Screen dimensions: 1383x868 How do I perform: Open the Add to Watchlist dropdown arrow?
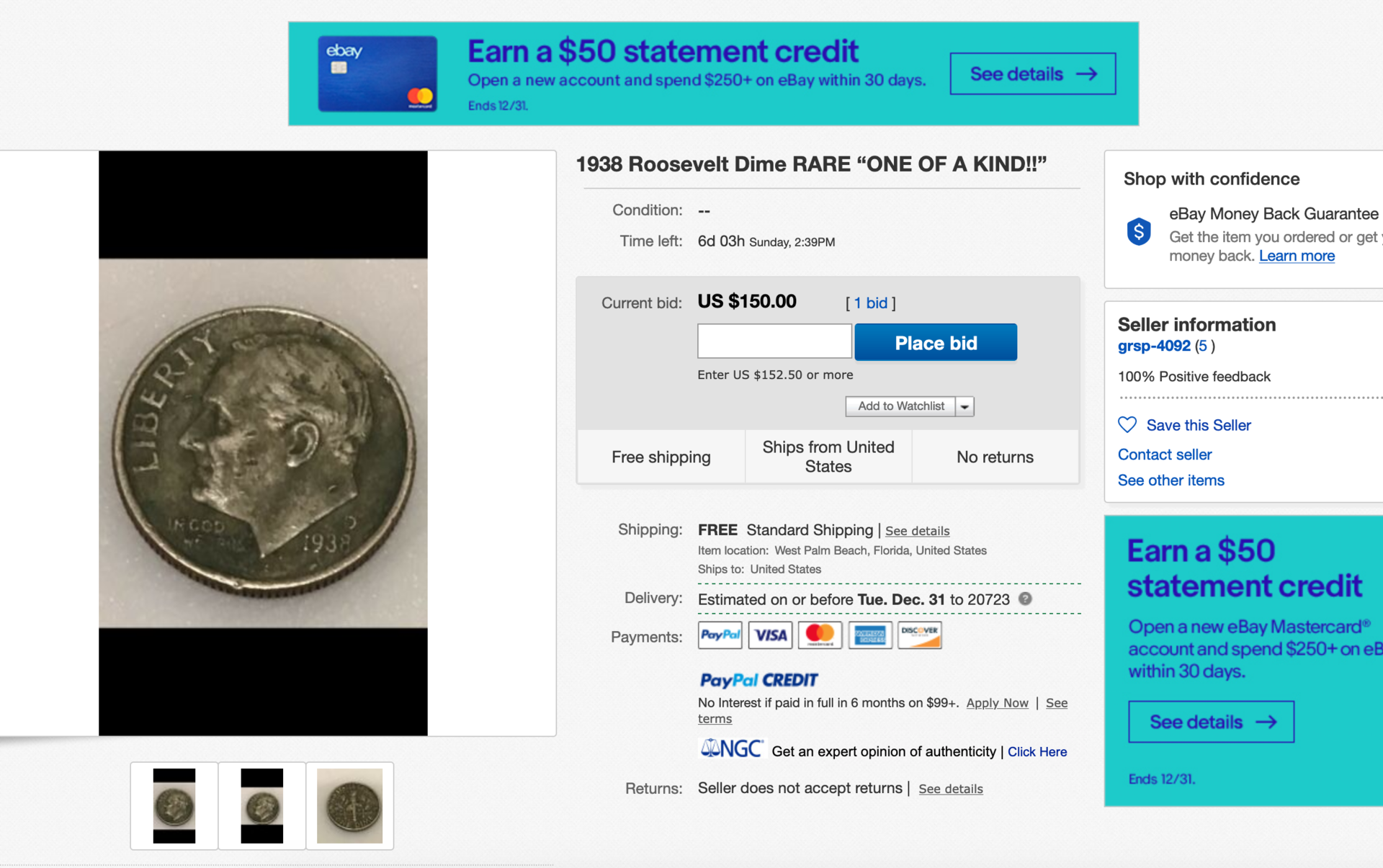[964, 406]
